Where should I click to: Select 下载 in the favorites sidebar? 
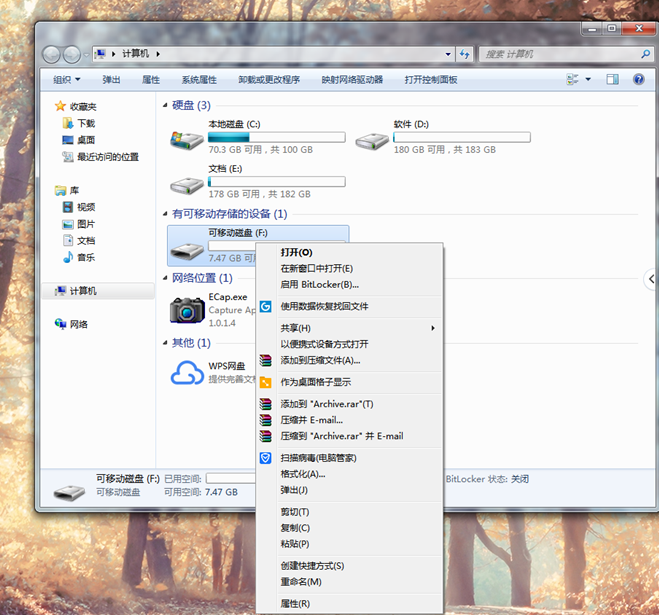86,123
